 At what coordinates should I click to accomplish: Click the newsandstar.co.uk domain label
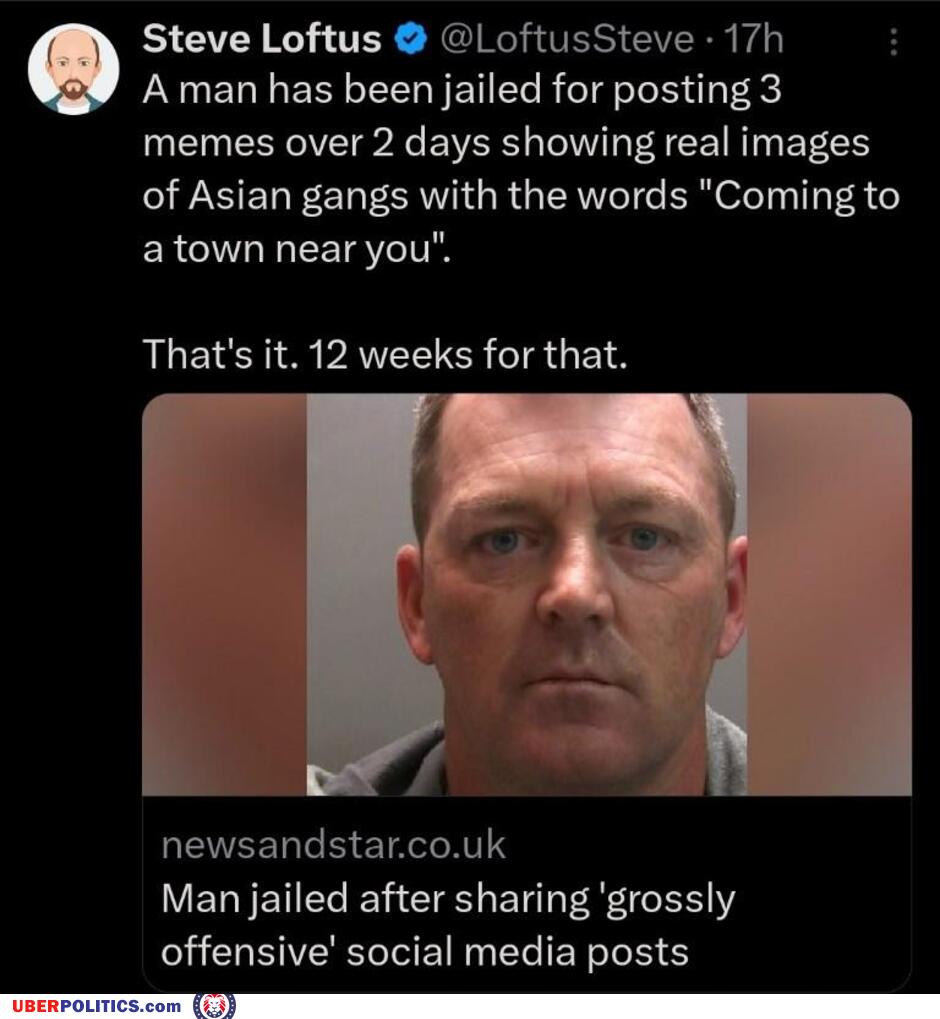point(333,845)
